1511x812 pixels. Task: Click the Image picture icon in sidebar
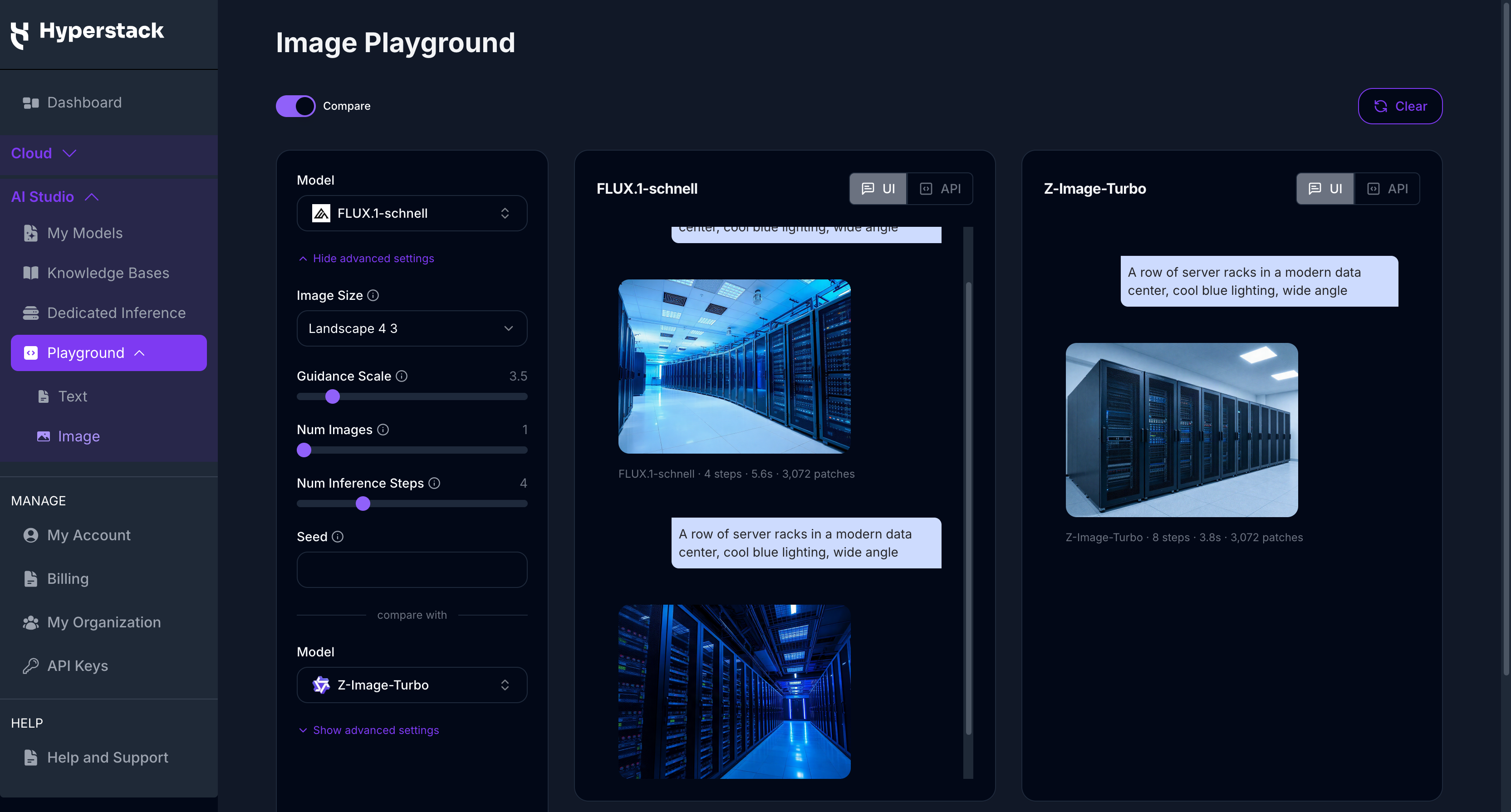pos(44,437)
